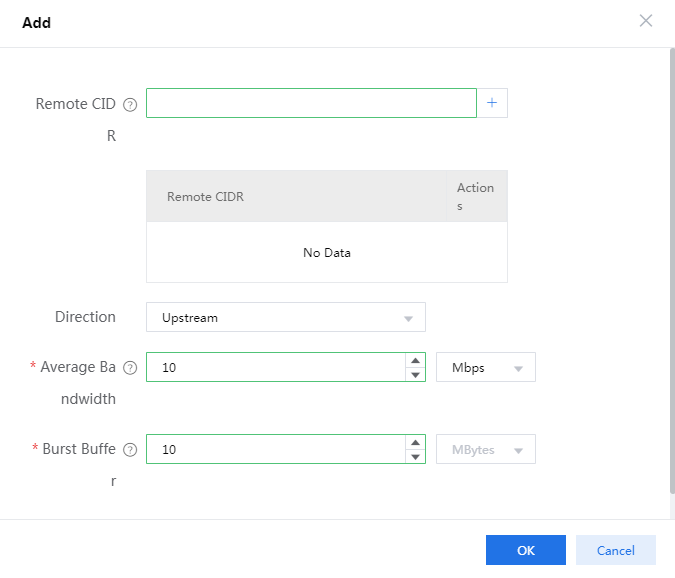Decrease Average Bandwidth with the down arrow
The width and height of the screenshot is (675, 578).
(415, 375)
